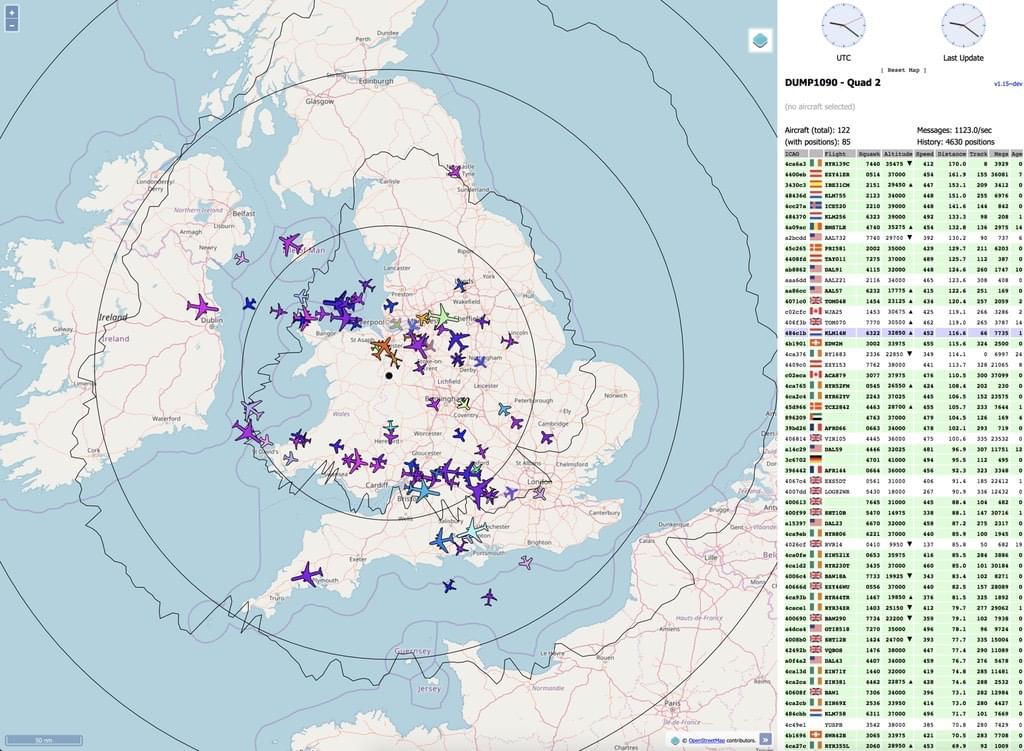
Task: Select the aircraft near Newcastle upon Tyne
Action: (x=454, y=172)
